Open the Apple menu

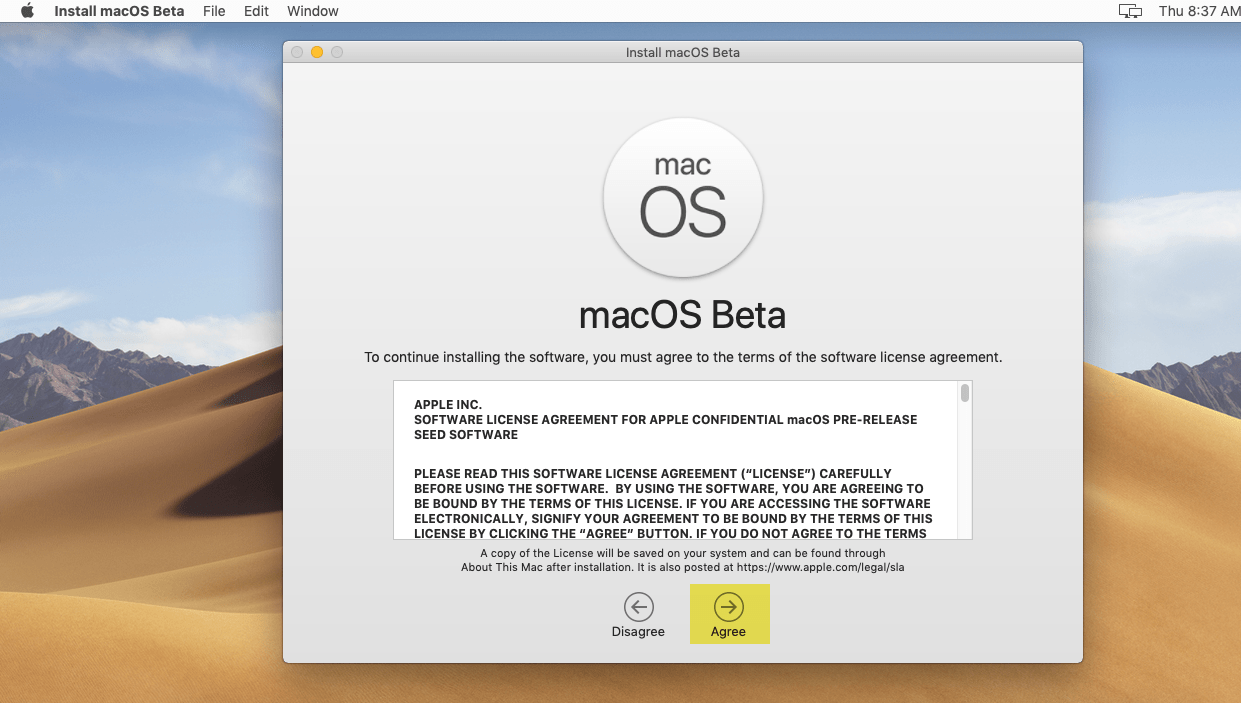(27, 11)
